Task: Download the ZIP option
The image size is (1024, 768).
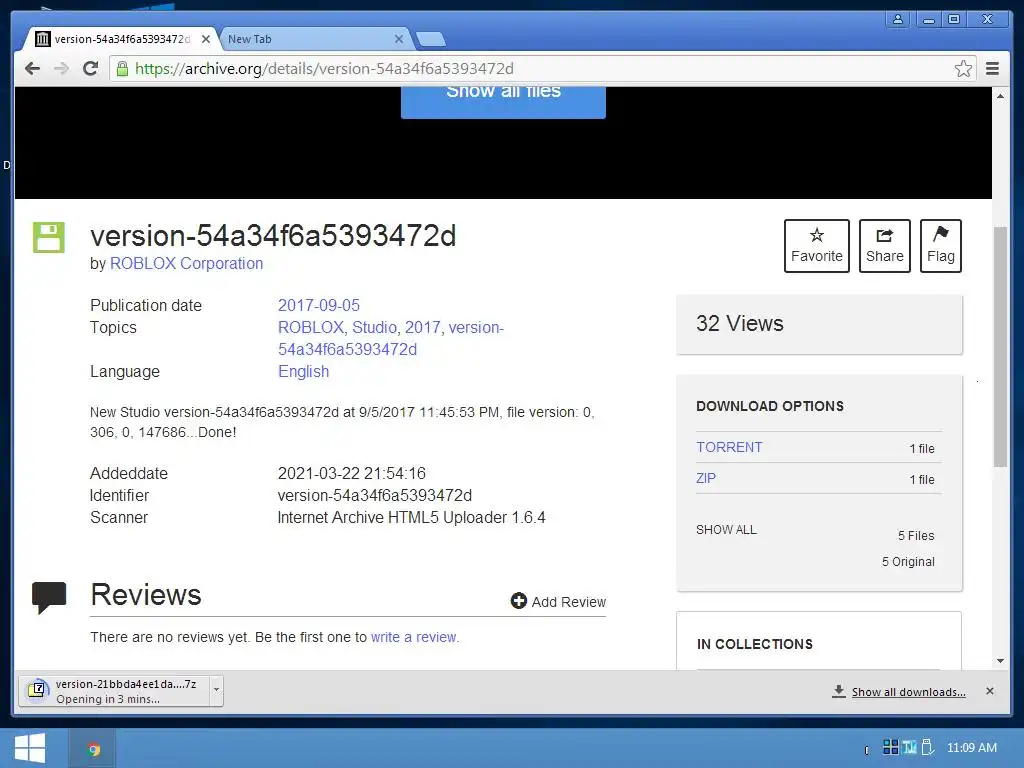Action: pyautogui.click(x=706, y=478)
